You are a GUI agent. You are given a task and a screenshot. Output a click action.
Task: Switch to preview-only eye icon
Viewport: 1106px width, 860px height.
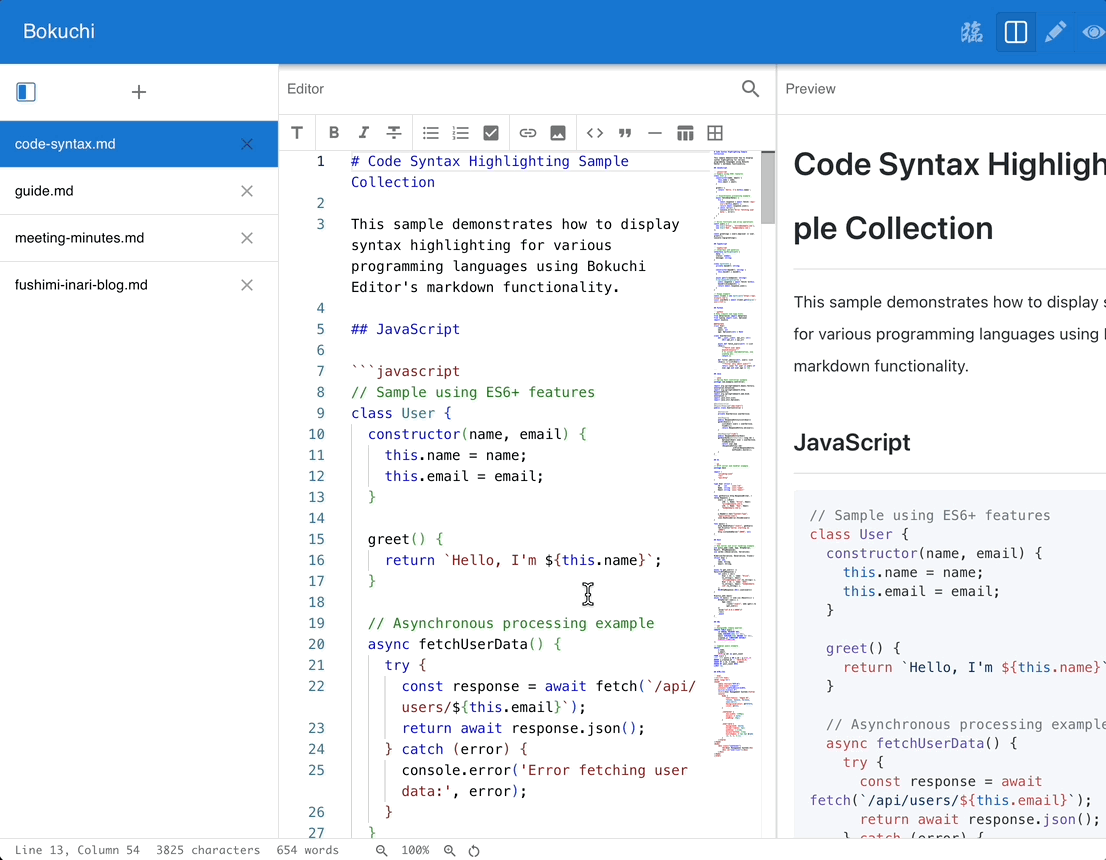[x=1093, y=32]
